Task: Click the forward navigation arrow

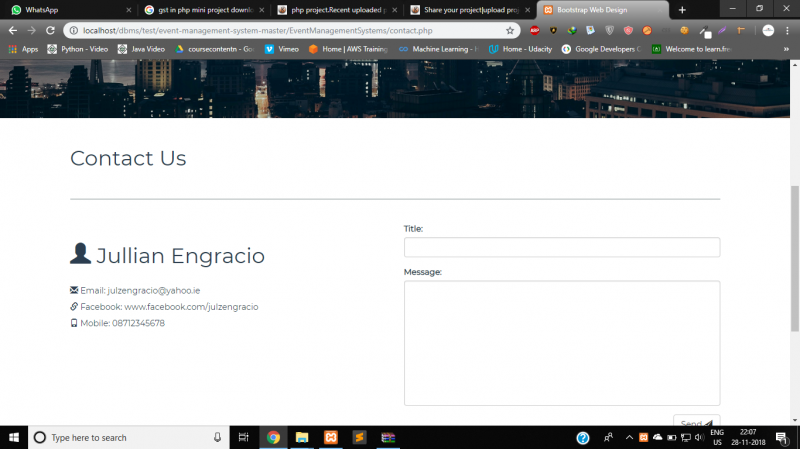Action: (x=32, y=31)
